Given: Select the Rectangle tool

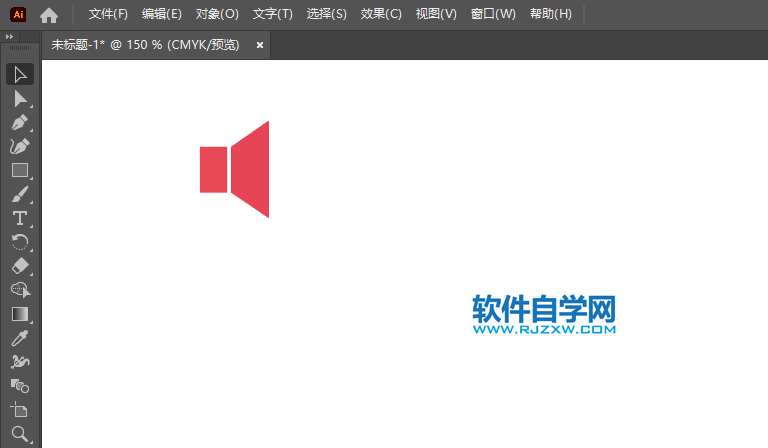Looking at the screenshot, I should pyautogui.click(x=20, y=170).
